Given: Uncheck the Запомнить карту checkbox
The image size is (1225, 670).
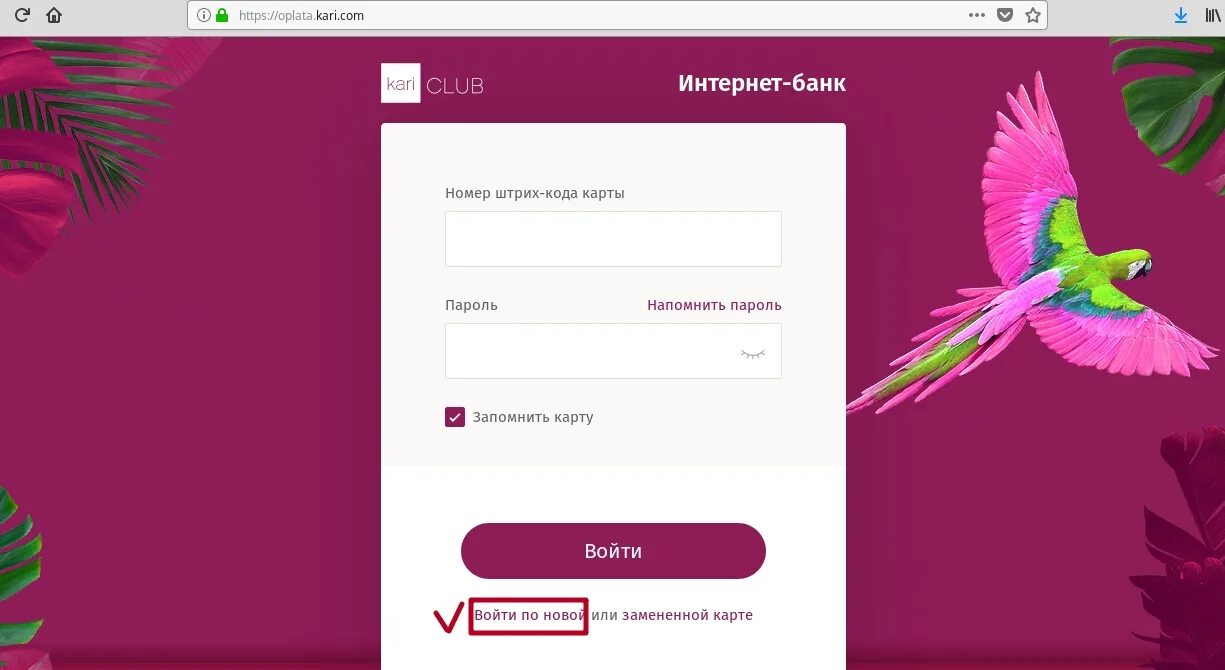Looking at the screenshot, I should tap(455, 417).
